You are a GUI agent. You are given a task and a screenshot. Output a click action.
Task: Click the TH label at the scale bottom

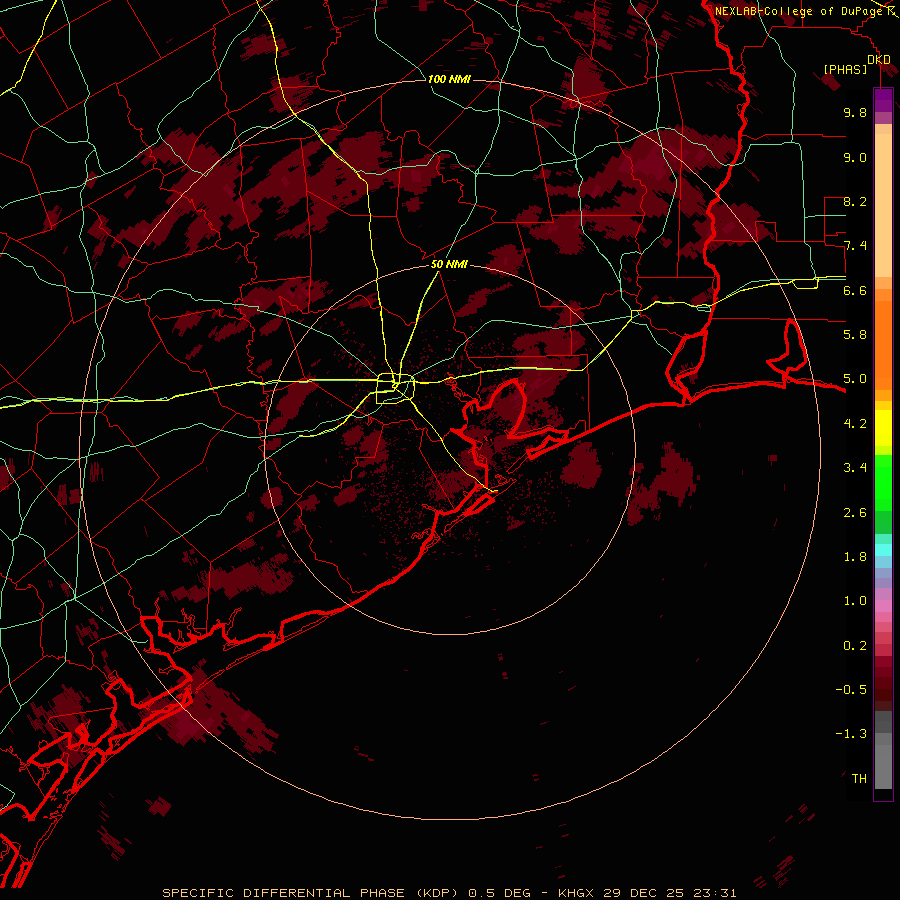pyautogui.click(x=859, y=779)
